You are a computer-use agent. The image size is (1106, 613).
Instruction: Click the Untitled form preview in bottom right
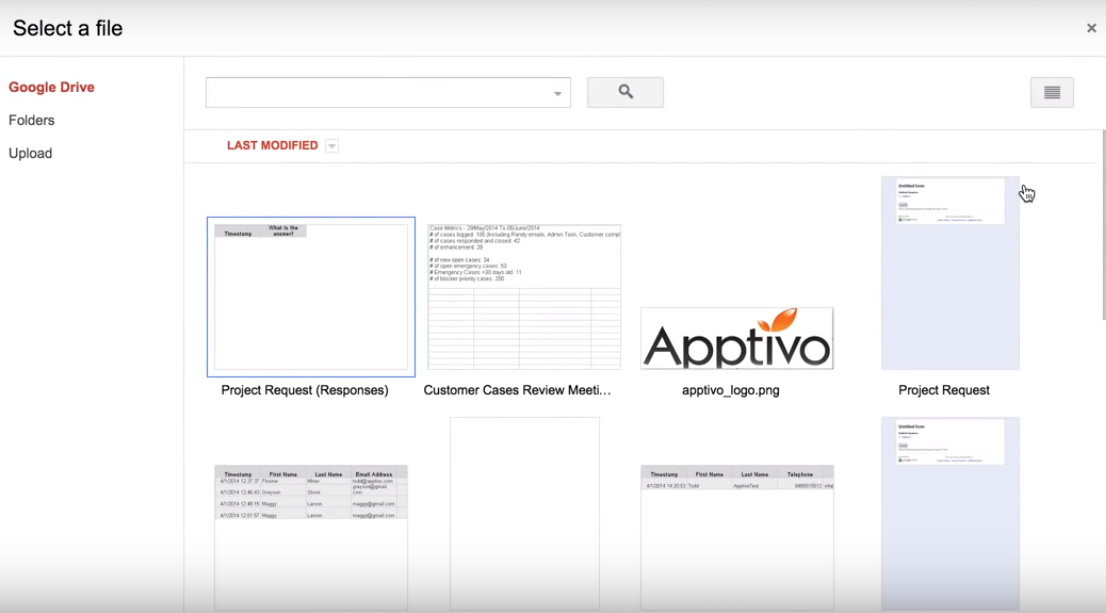(x=948, y=510)
